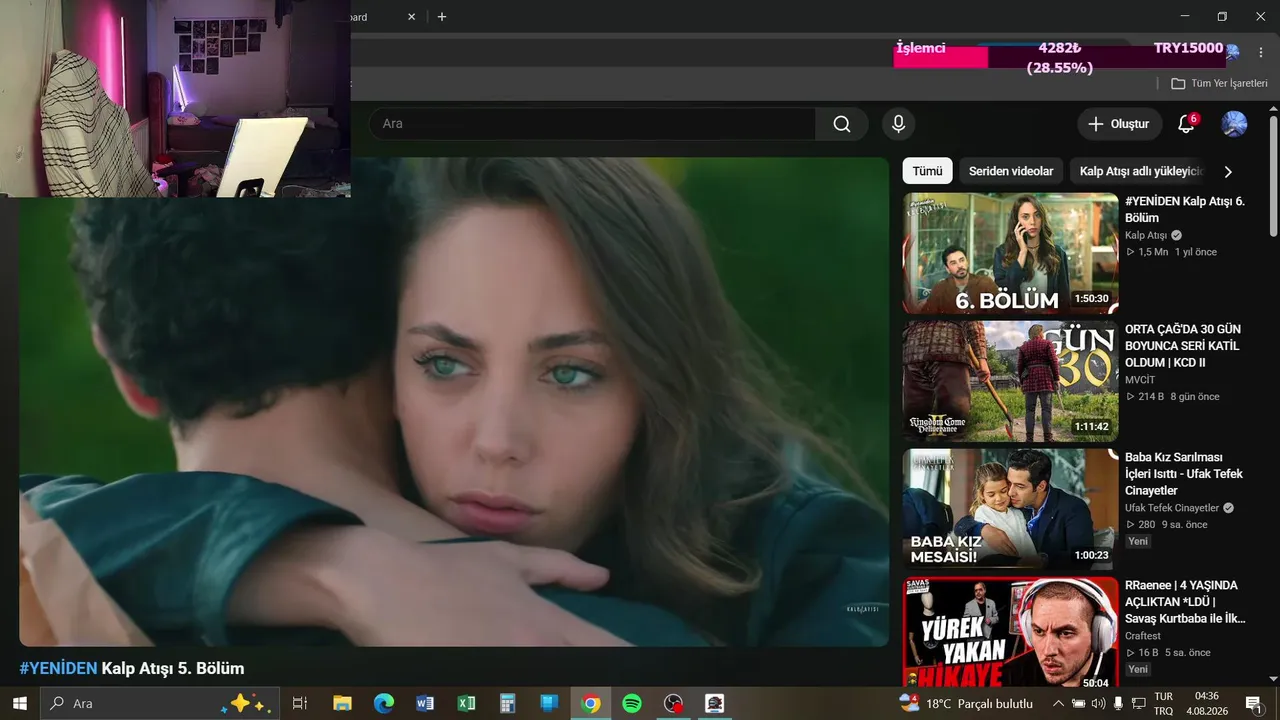Click the Kalp Atışı video player
1280x720 pixels.
pos(454,402)
